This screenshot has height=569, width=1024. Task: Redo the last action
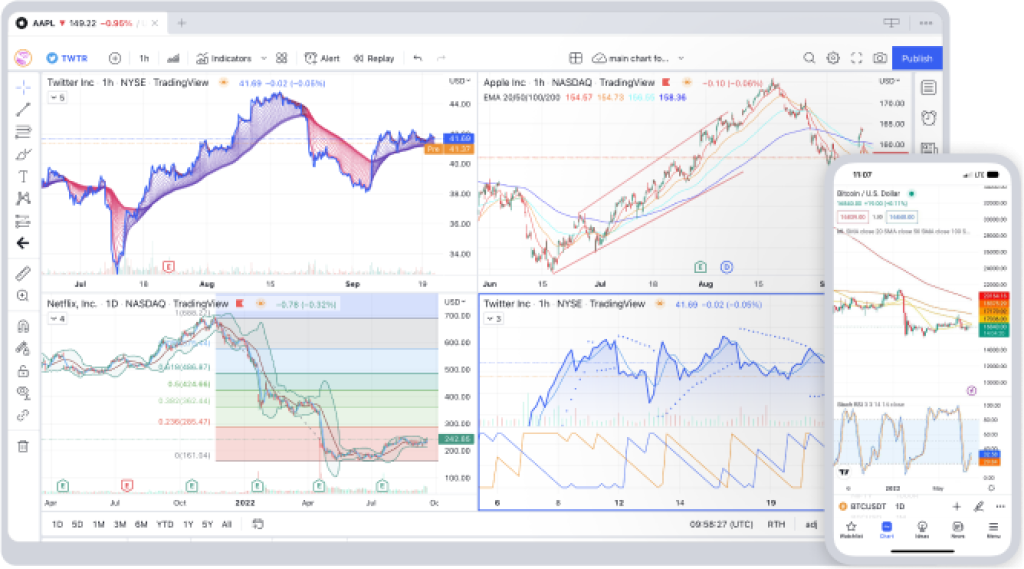pyautogui.click(x=441, y=58)
